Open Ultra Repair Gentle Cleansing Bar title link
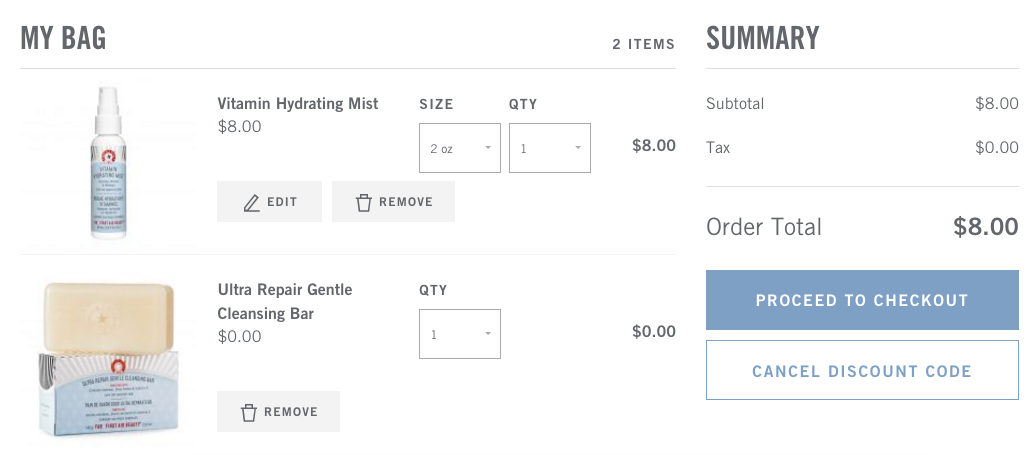 click(x=285, y=302)
